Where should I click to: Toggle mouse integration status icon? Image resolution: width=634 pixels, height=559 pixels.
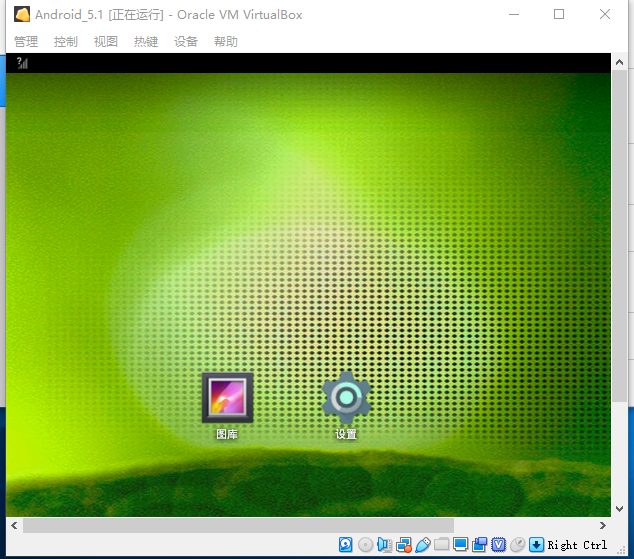pyautogui.click(x=518, y=545)
